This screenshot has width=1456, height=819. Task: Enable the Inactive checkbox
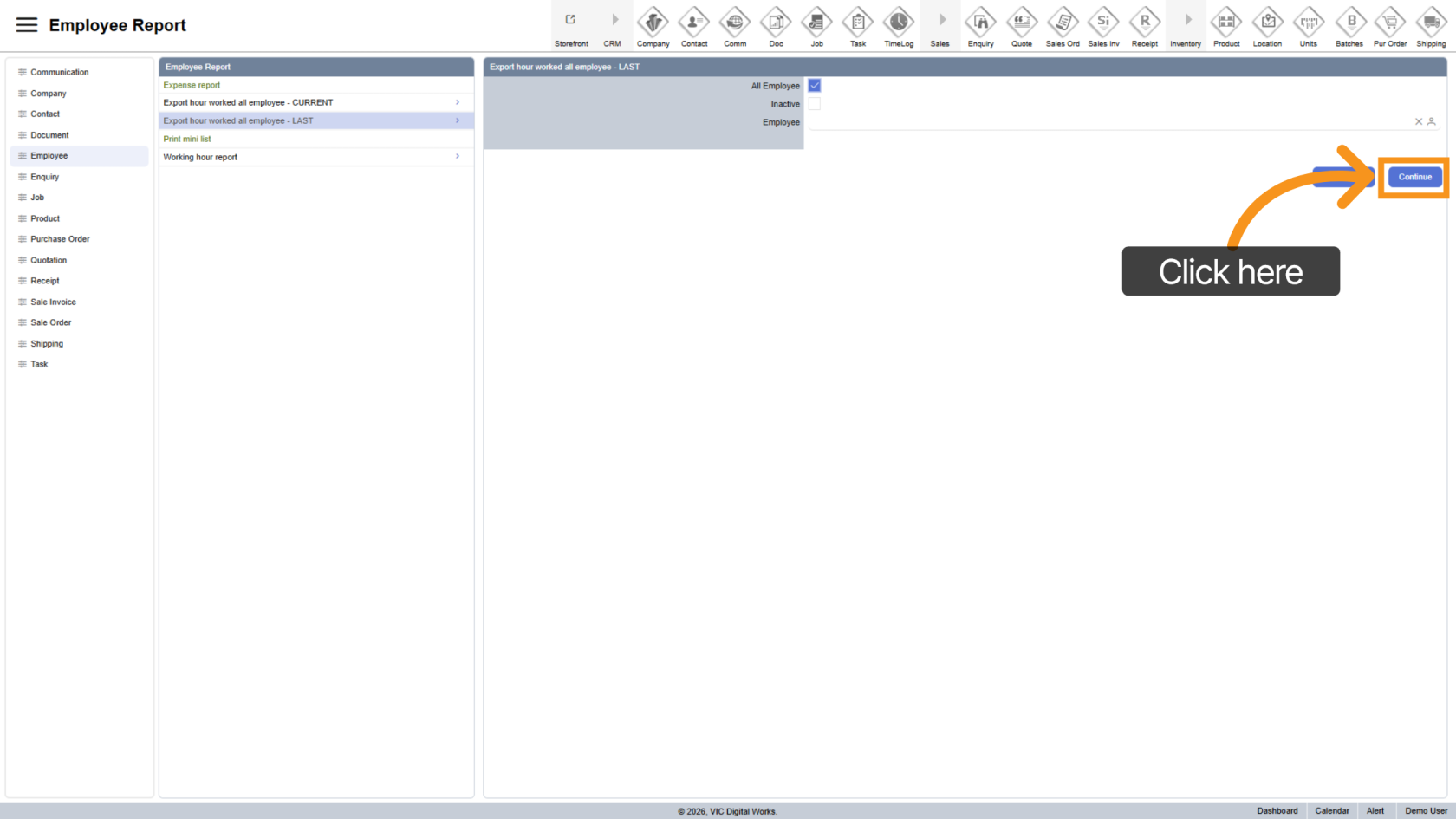tap(815, 104)
